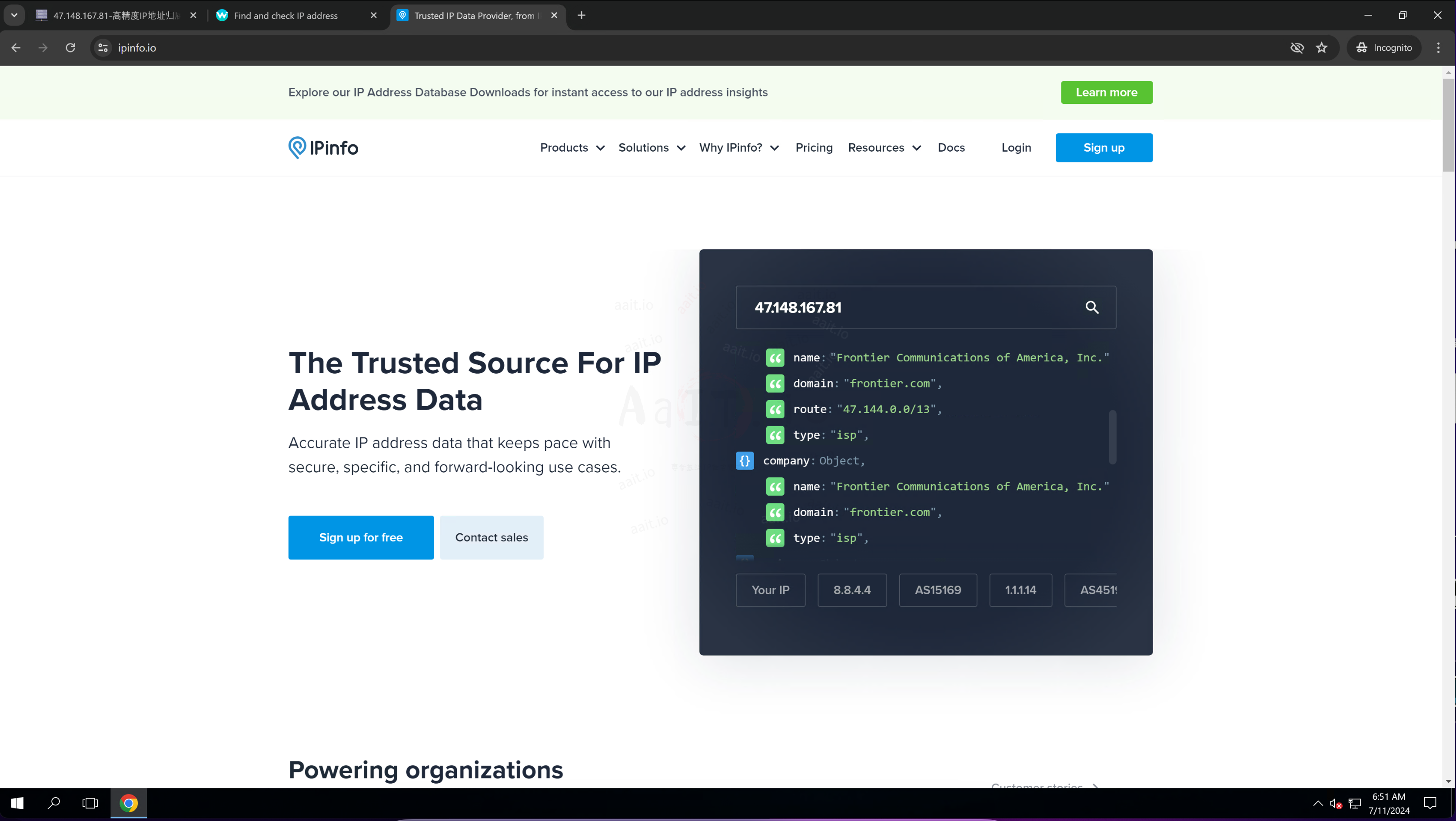Select the 1.1.1.14 sample IP

pos(1020,590)
